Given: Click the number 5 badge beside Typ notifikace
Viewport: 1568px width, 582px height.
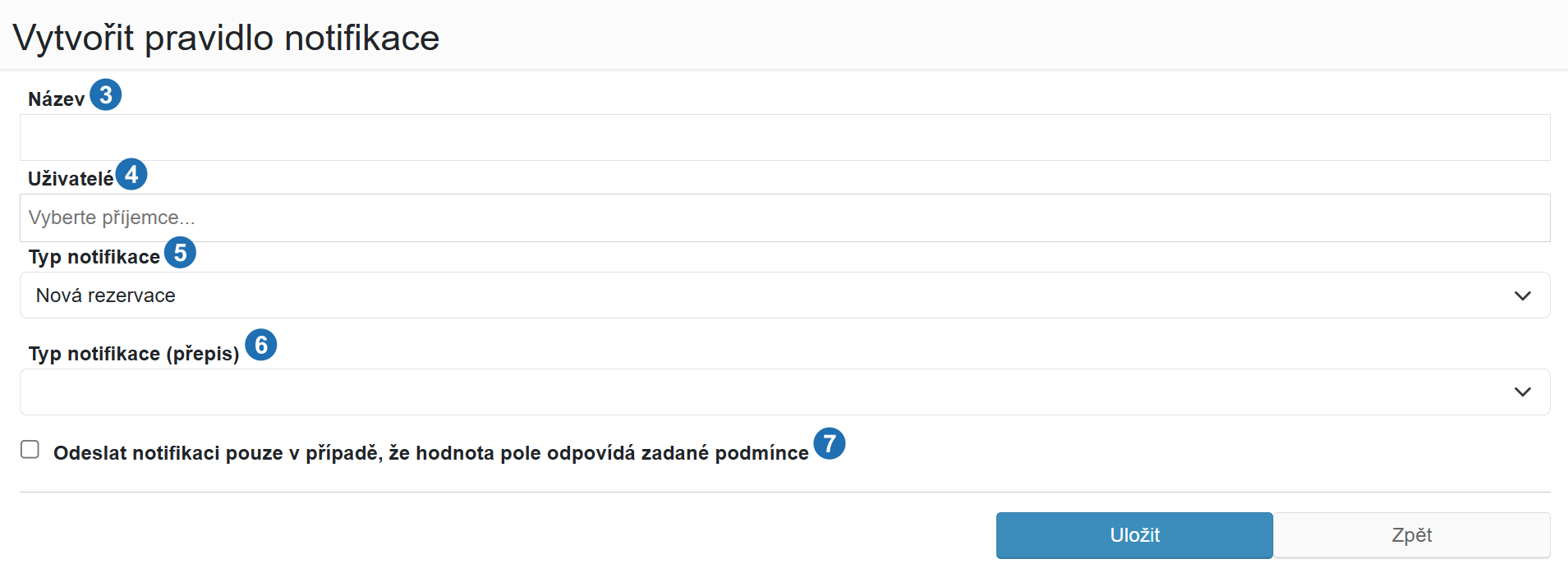Looking at the screenshot, I should [180, 252].
